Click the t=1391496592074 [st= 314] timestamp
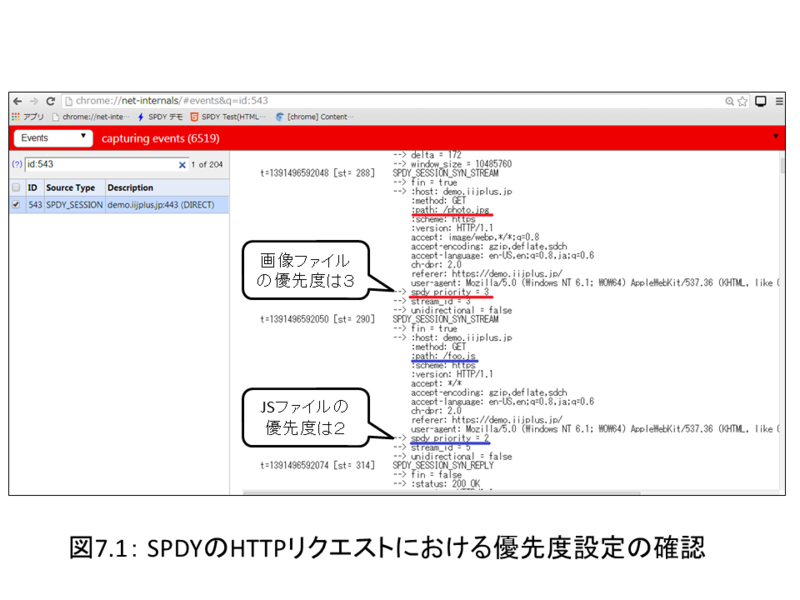Screen dimensions: 800x600 click(x=317, y=465)
